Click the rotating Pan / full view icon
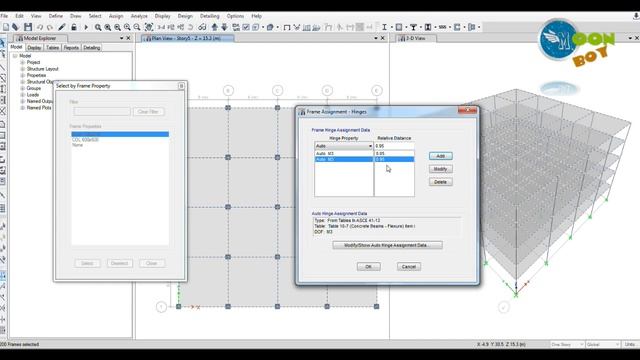This screenshot has height=360, width=640. tap(149, 27)
